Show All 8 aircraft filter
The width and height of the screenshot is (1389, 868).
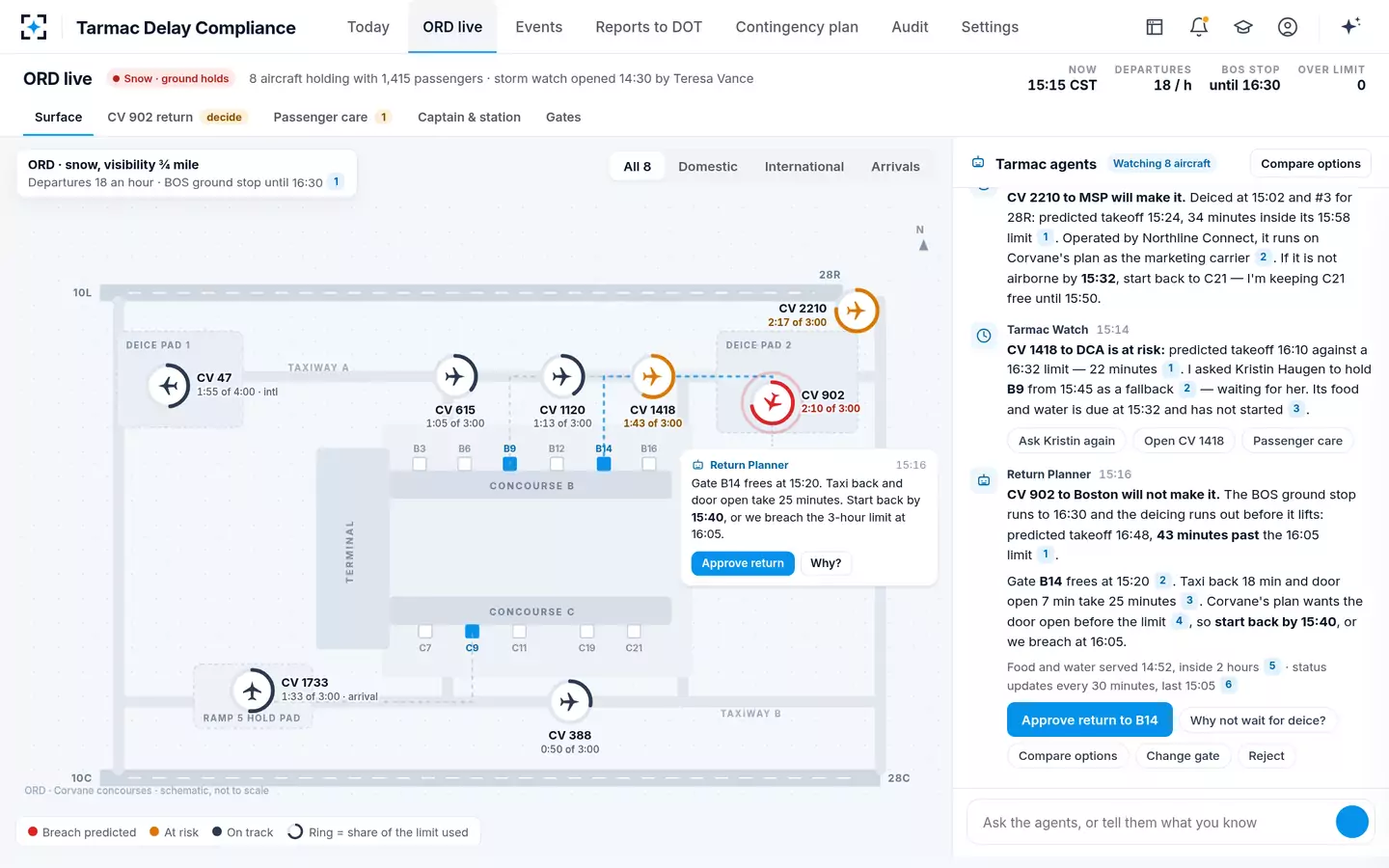[637, 167]
